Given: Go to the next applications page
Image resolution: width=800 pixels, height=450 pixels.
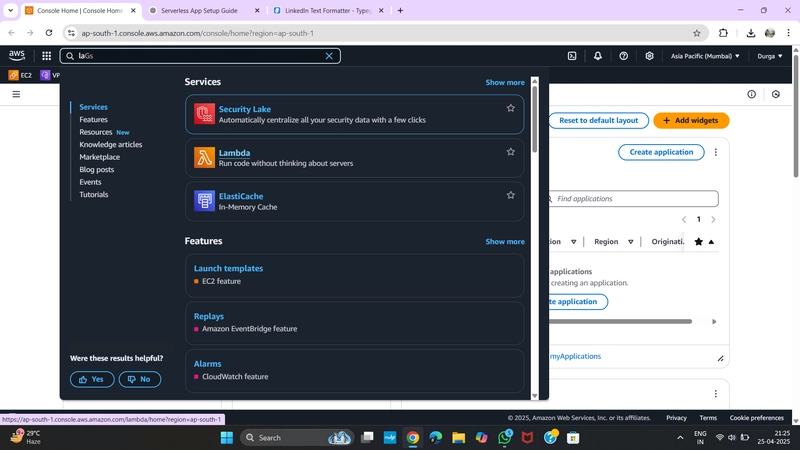Looking at the screenshot, I should click(713, 219).
